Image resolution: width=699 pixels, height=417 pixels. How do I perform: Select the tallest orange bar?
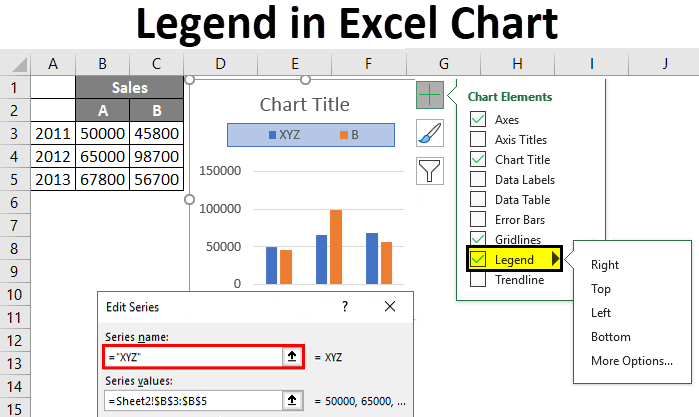336,247
